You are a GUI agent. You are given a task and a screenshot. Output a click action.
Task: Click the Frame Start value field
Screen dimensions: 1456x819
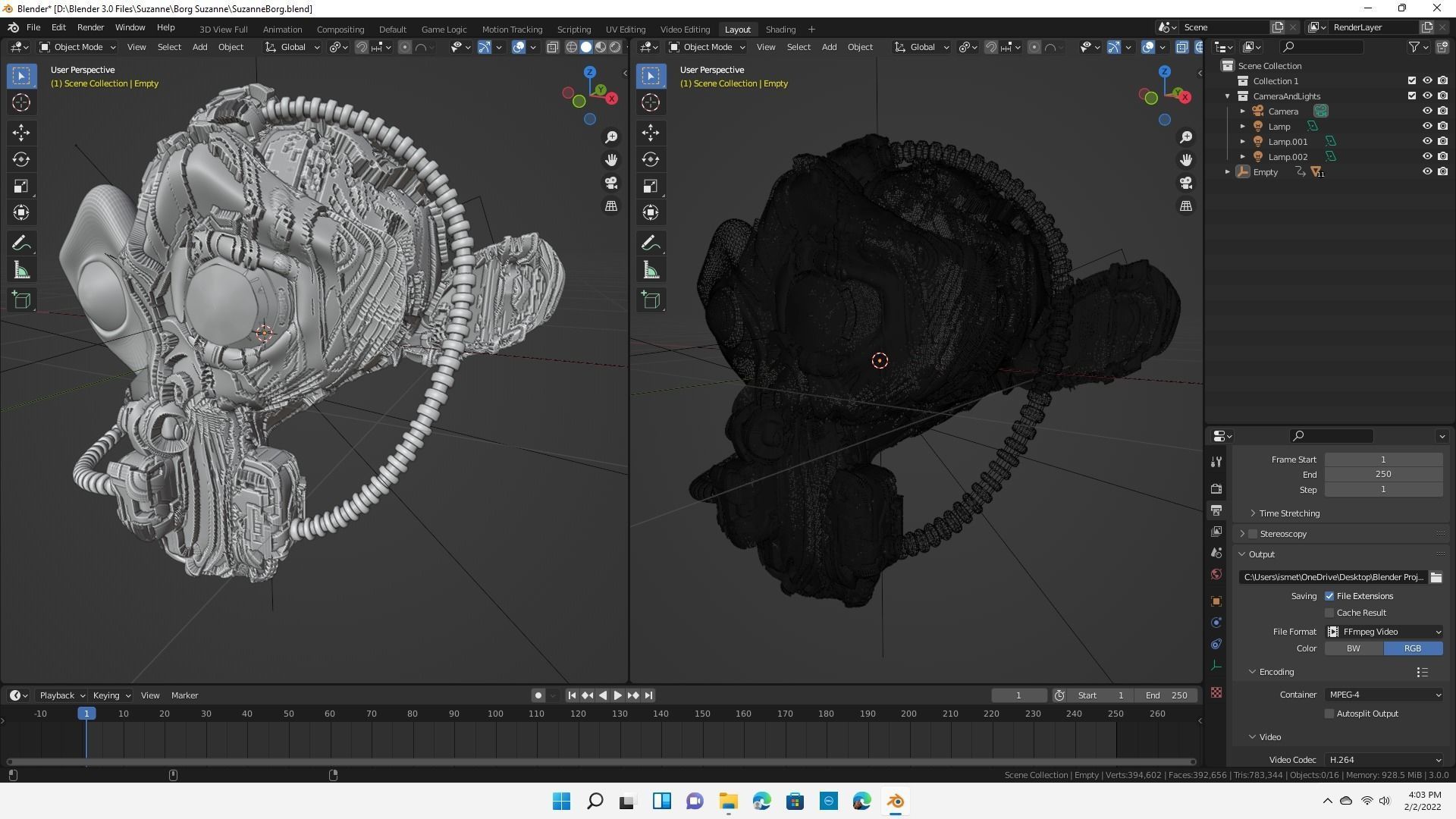coord(1383,460)
